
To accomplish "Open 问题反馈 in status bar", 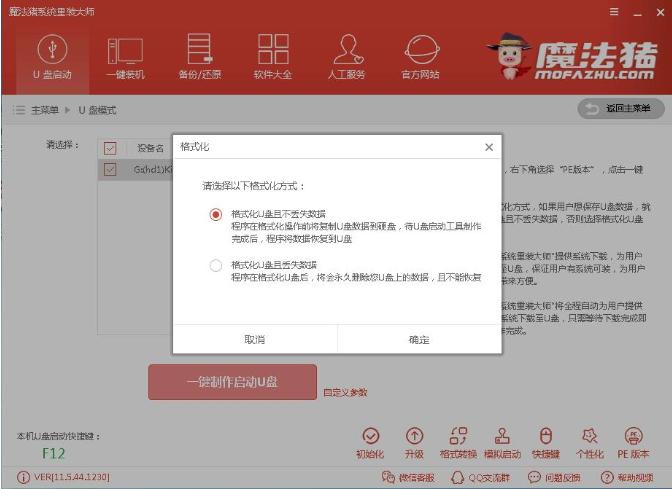I will point(554,477).
